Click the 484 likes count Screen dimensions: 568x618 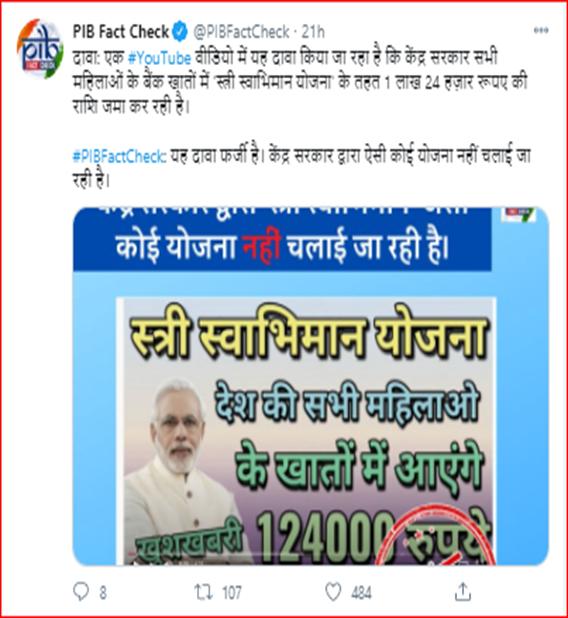point(361,592)
